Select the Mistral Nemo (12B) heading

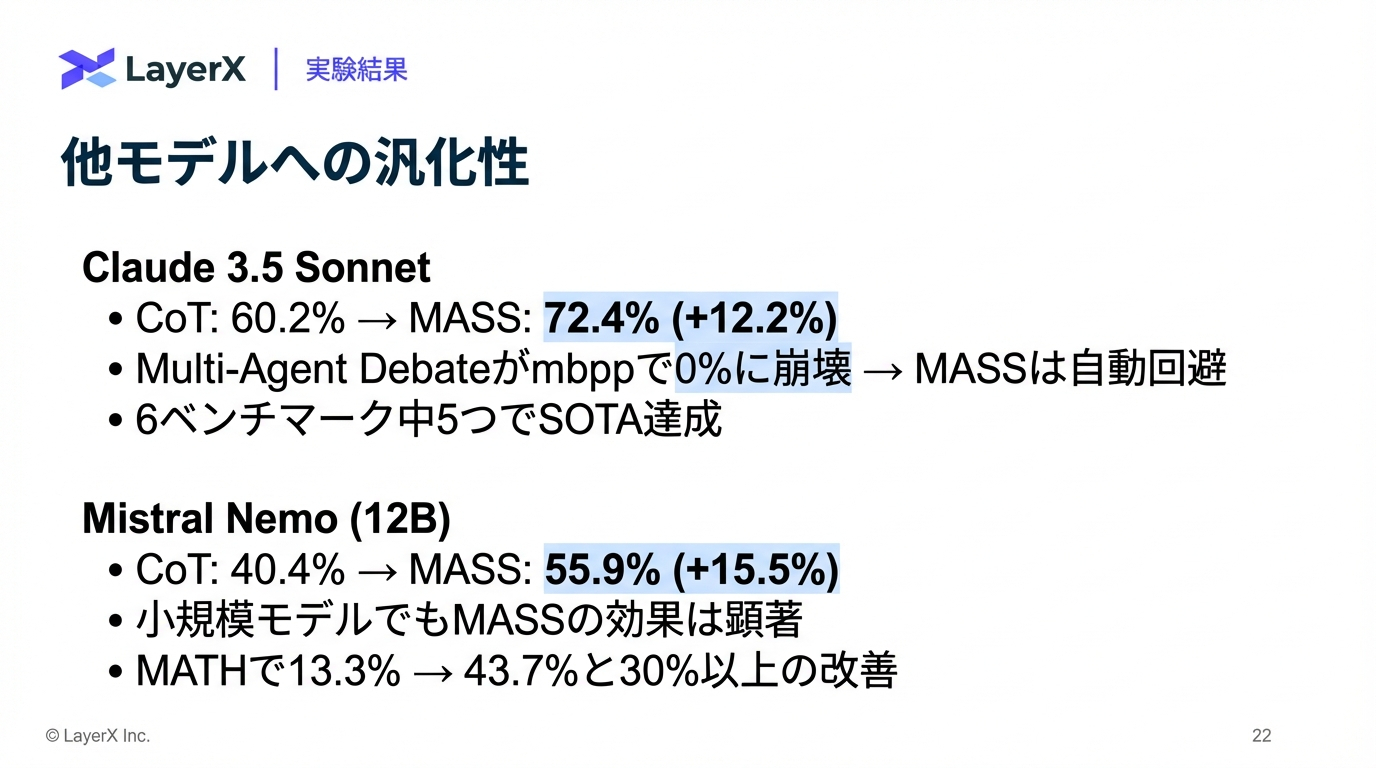(x=266, y=519)
